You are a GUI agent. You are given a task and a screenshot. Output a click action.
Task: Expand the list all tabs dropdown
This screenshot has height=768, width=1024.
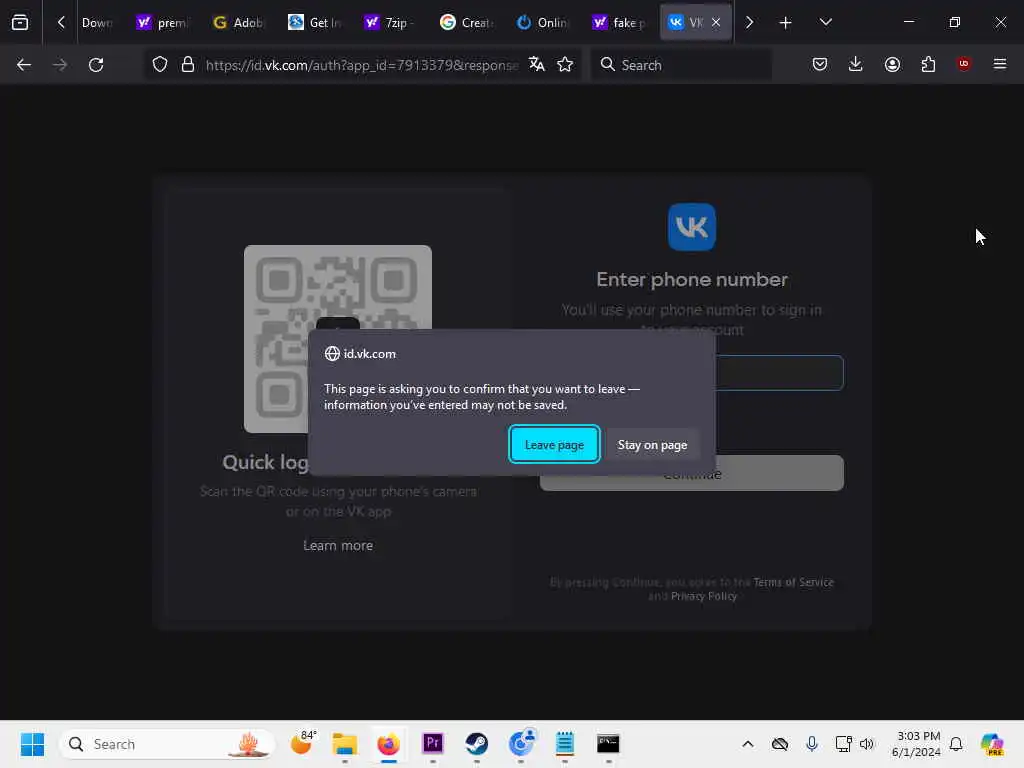[825, 22]
